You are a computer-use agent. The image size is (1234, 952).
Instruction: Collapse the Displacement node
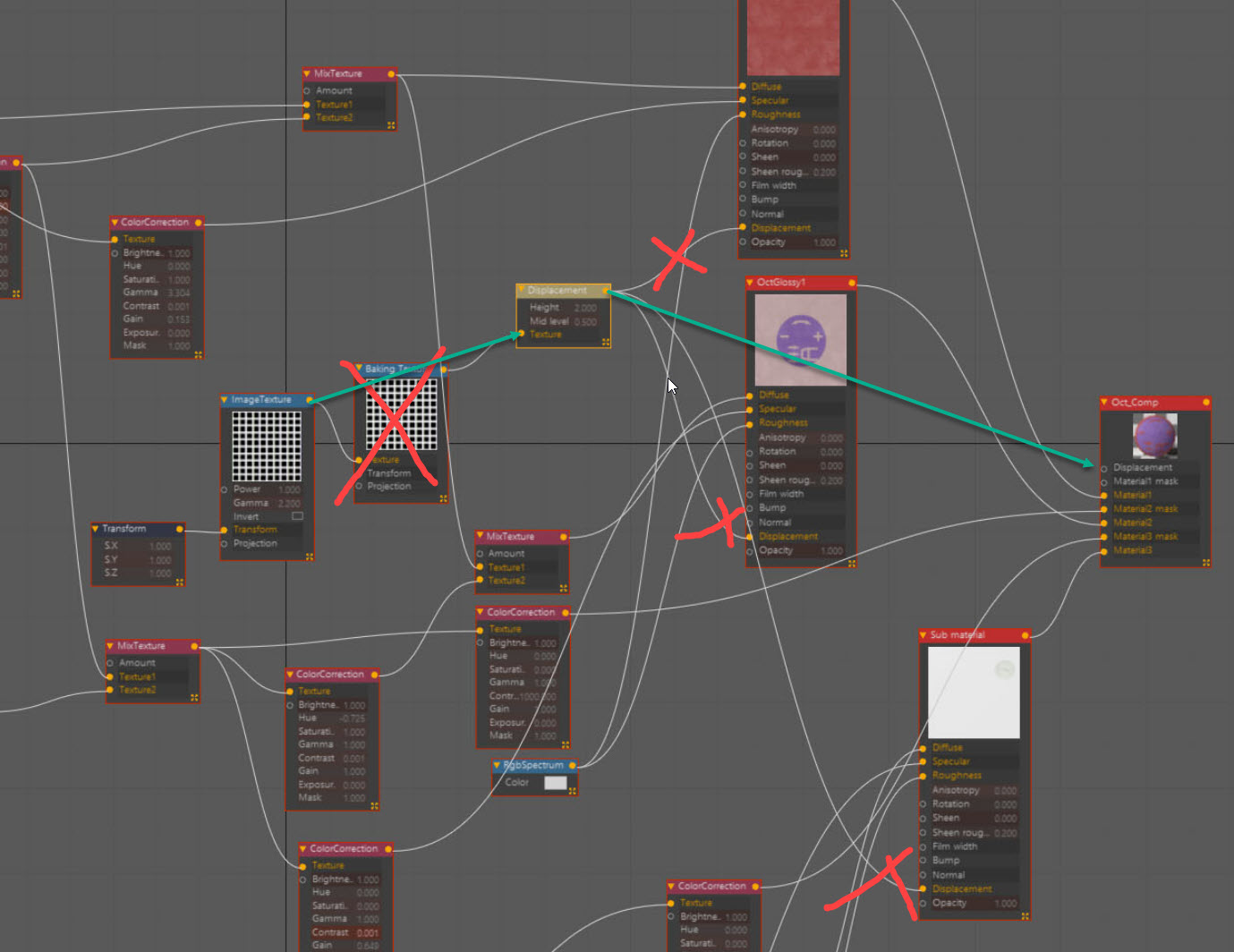tap(521, 290)
